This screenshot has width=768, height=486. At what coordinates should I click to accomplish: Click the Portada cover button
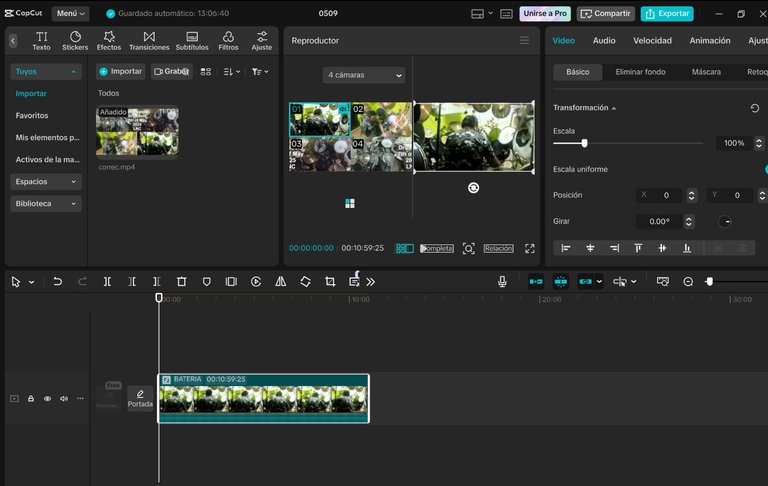point(140,399)
